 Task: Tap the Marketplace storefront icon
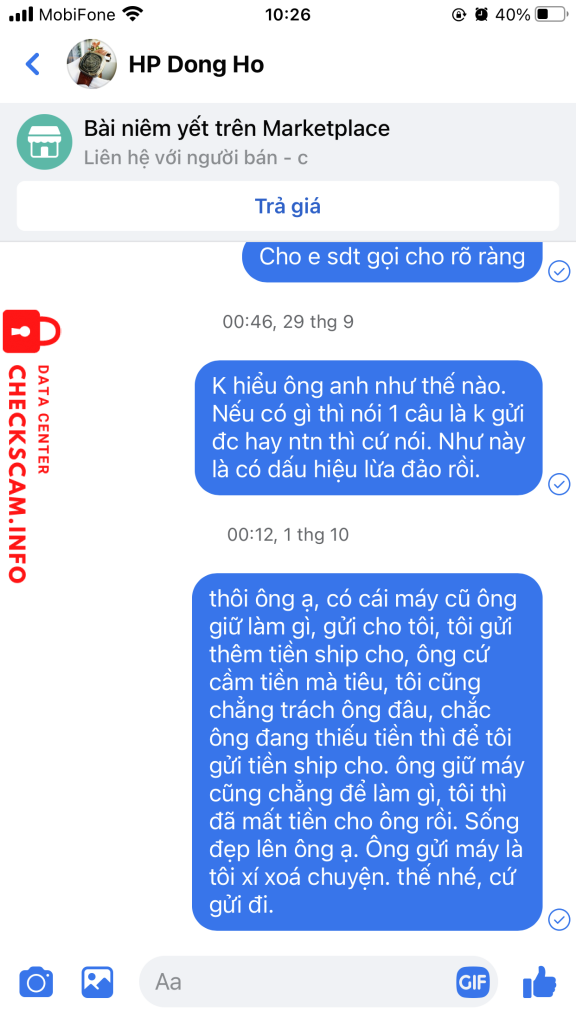(44, 142)
